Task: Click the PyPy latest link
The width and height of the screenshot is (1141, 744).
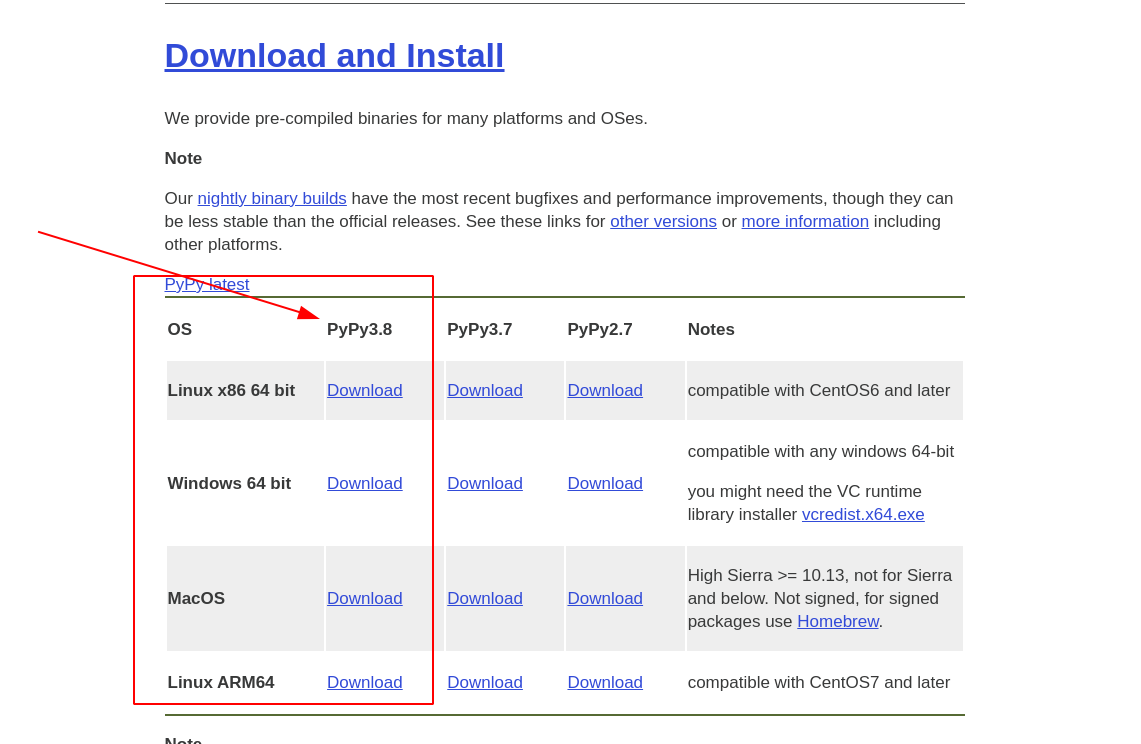Action: pyautogui.click(x=207, y=285)
